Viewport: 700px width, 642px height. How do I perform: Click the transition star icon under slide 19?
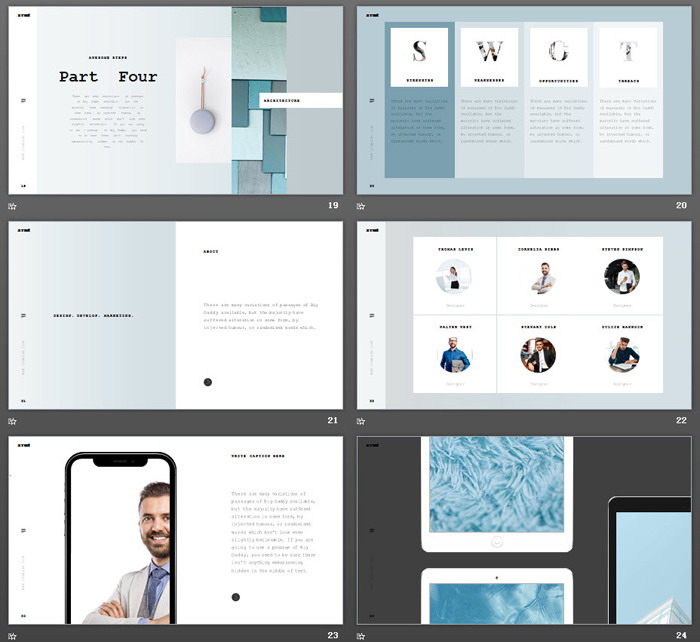click(x=13, y=206)
